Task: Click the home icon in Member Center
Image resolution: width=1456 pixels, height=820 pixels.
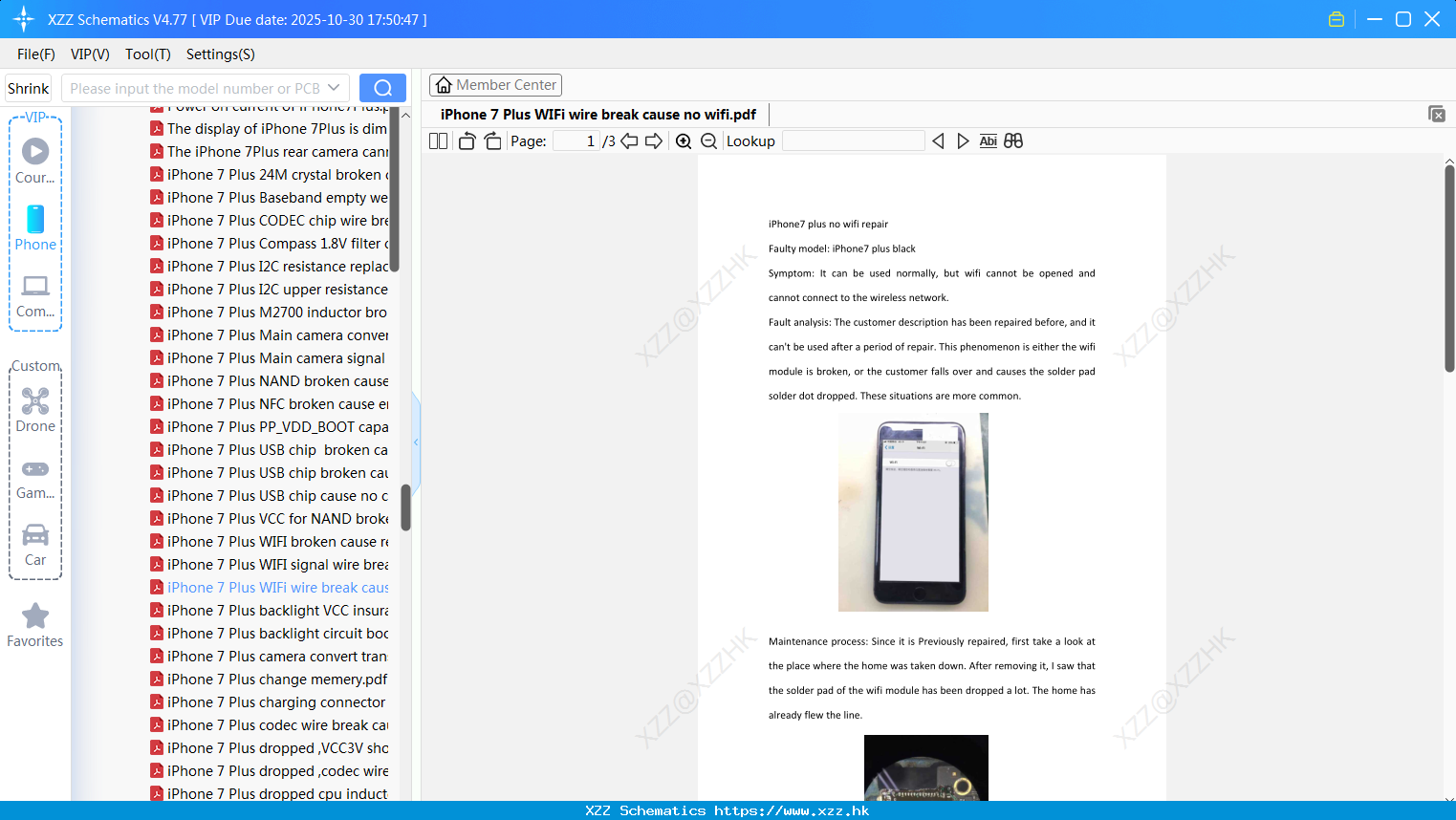Action: click(444, 85)
